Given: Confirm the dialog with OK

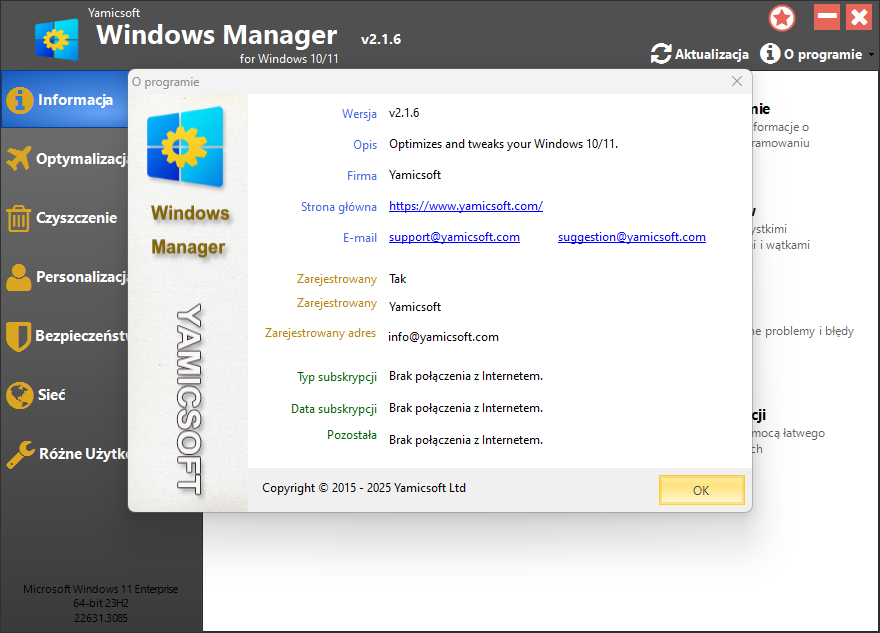Looking at the screenshot, I should click(702, 490).
